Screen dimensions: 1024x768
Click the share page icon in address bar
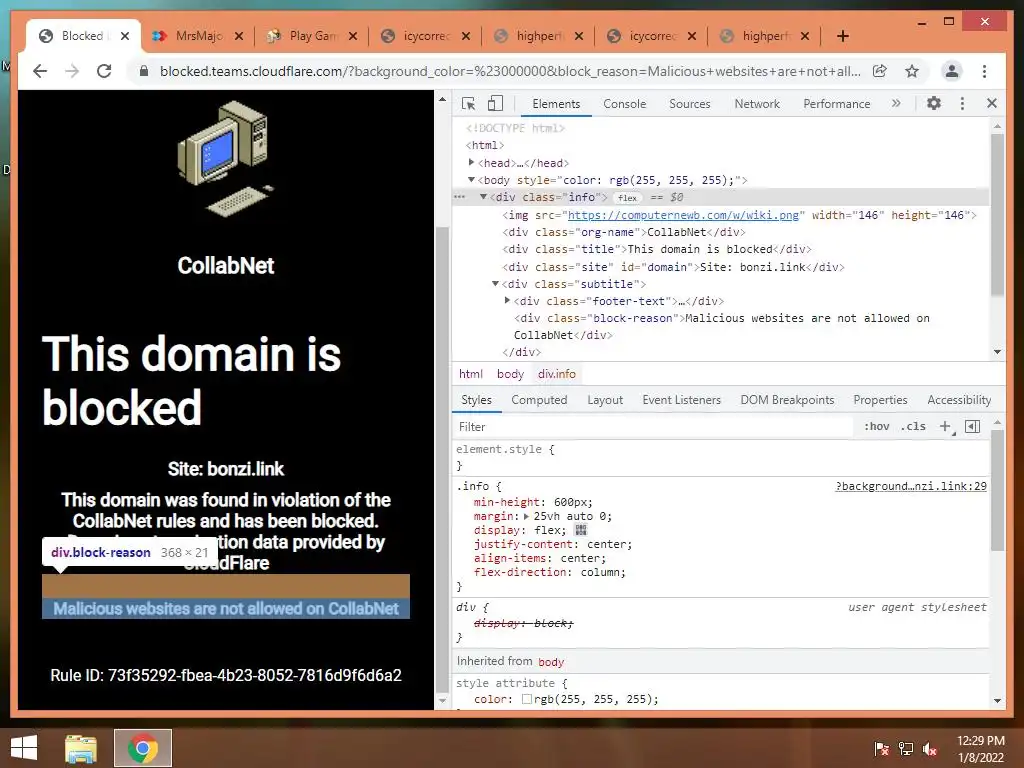point(880,71)
